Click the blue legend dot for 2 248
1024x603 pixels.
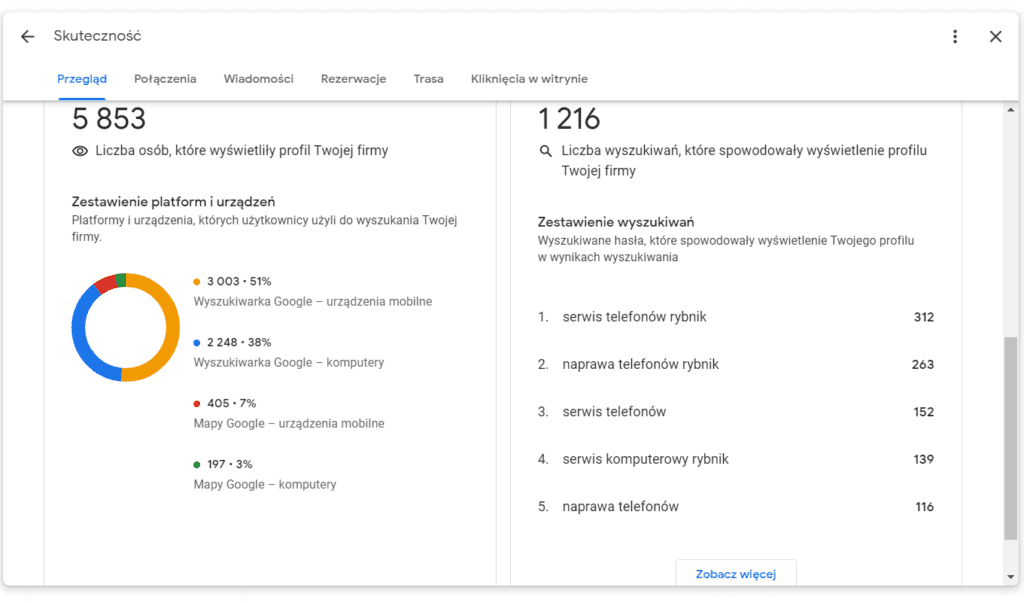197,343
